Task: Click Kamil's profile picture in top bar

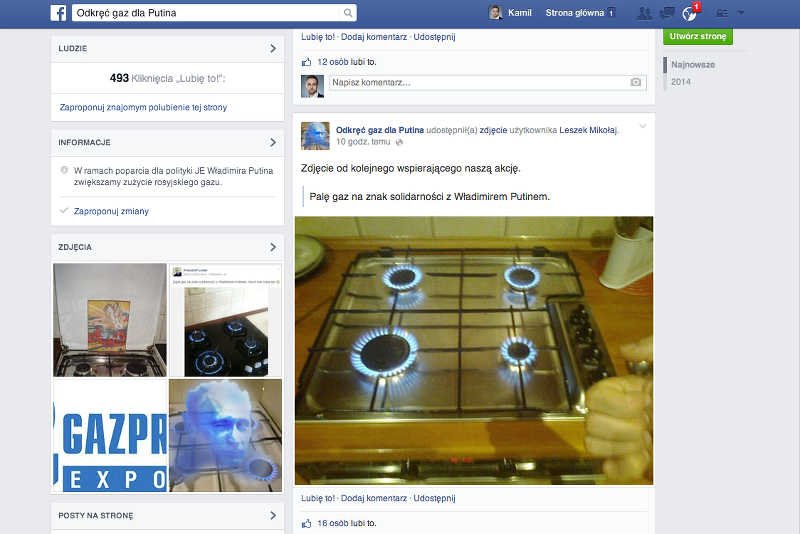Action: pyautogui.click(x=495, y=13)
